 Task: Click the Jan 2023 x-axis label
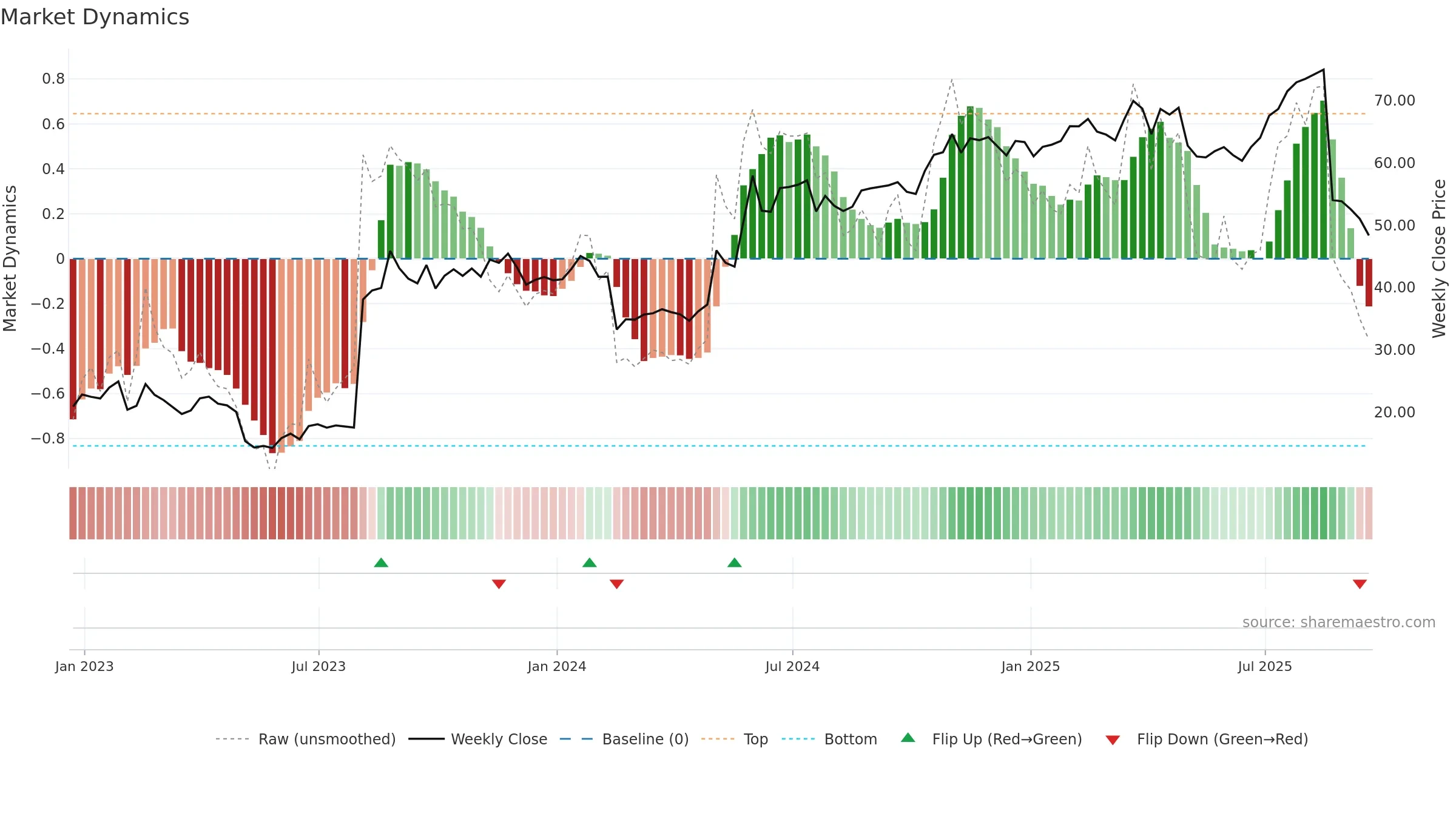84,666
